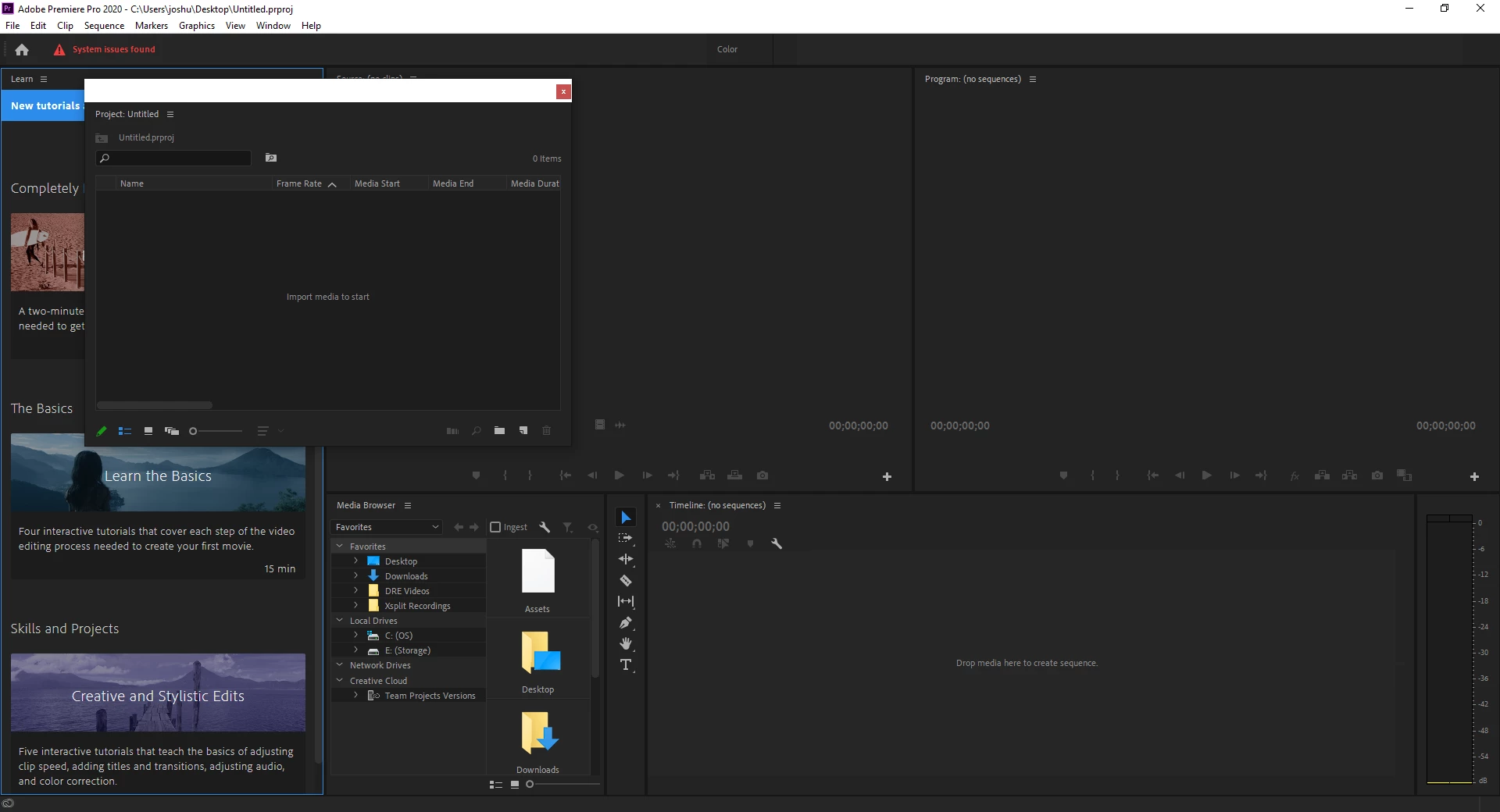Switch to the Color workspace tab
The image size is (1500, 812).
727,49
